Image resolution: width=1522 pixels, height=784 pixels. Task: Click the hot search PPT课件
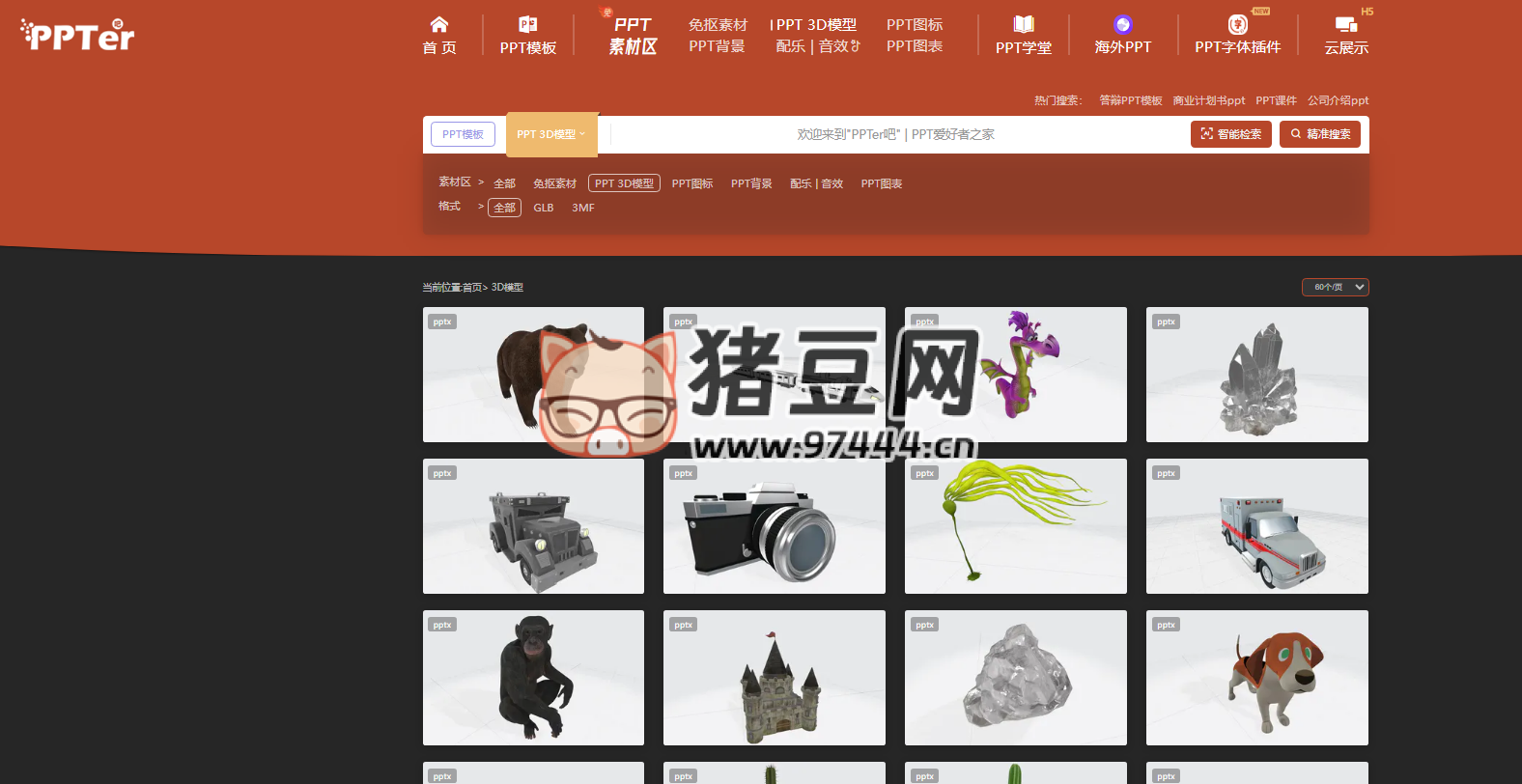click(x=1276, y=100)
